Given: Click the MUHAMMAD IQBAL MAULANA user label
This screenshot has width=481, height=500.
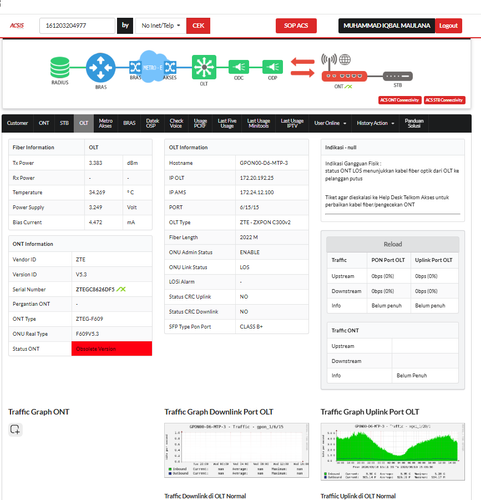Looking at the screenshot, I should coord(387,26).
